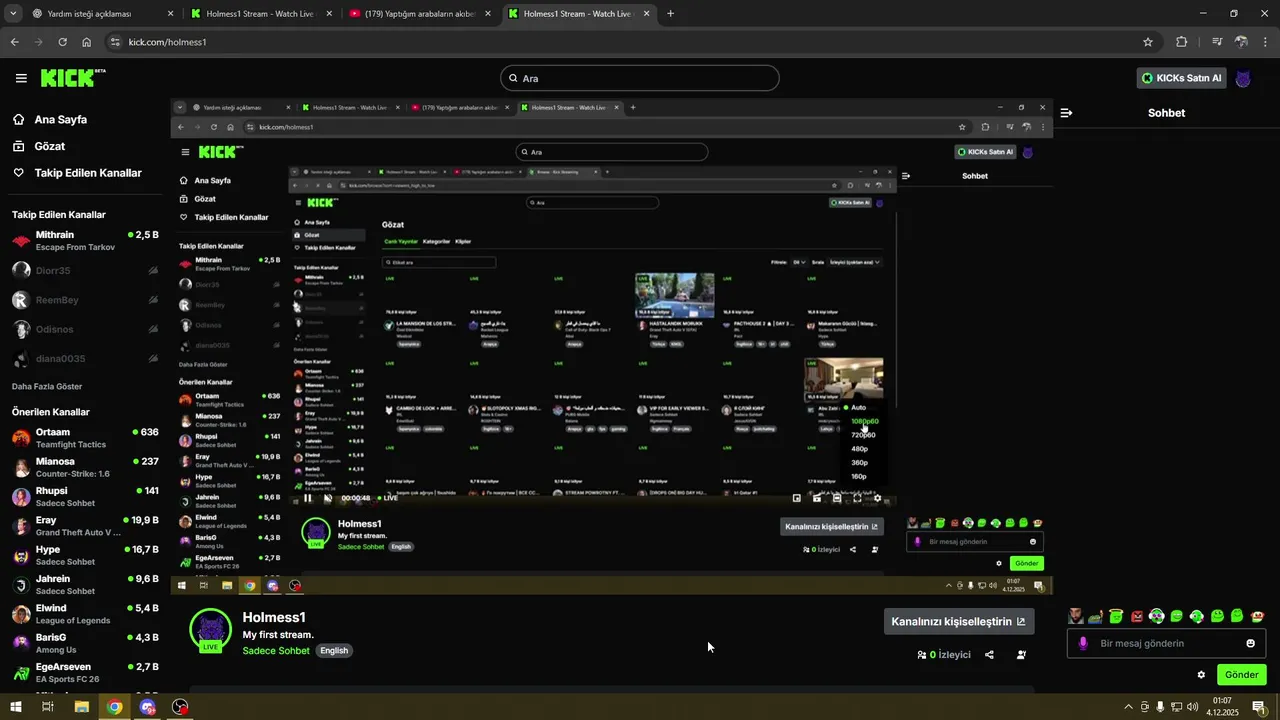Viewport: 1280px width, 720px height.
Task: Open Sadece Sohbet category link
Action: pos(276,651)
